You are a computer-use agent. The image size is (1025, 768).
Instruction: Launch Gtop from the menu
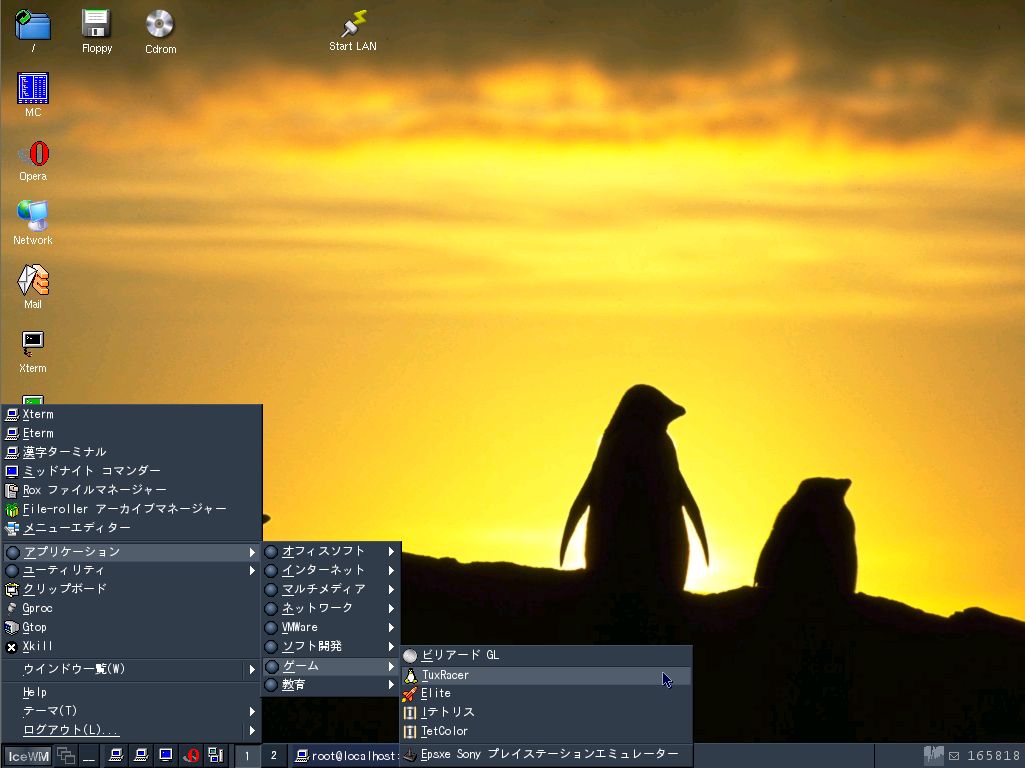click(131, 627)
